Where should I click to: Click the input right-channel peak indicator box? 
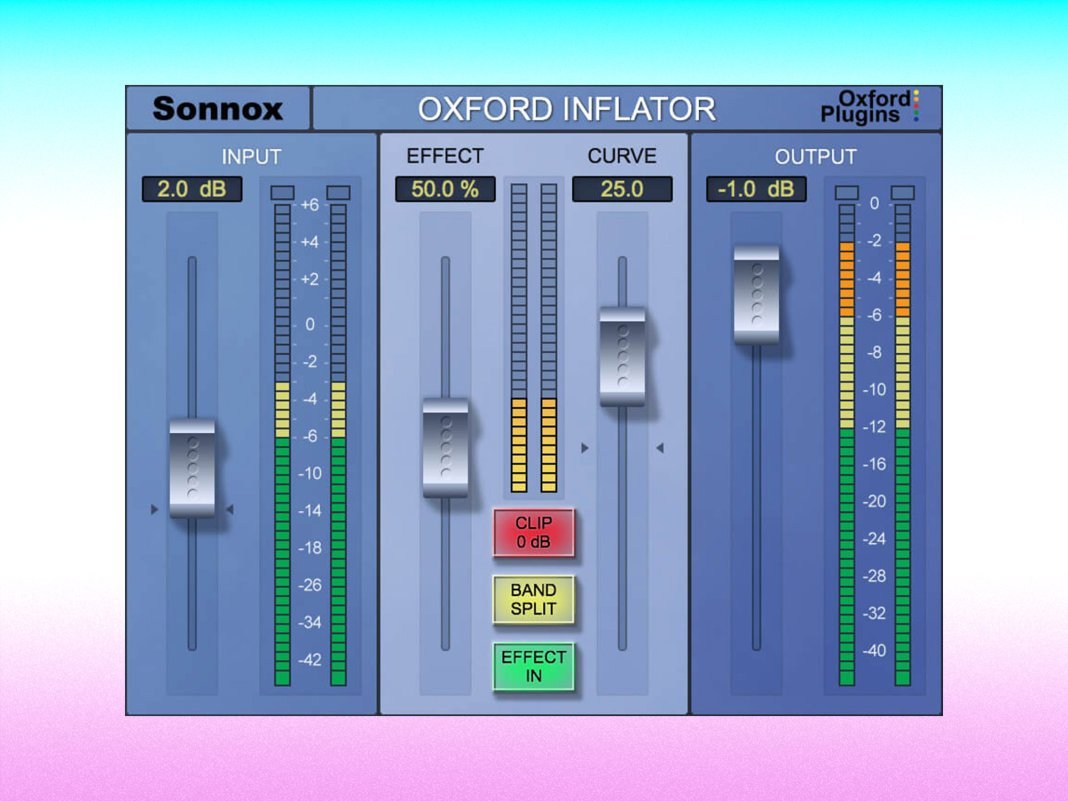[x=339, y=193]
